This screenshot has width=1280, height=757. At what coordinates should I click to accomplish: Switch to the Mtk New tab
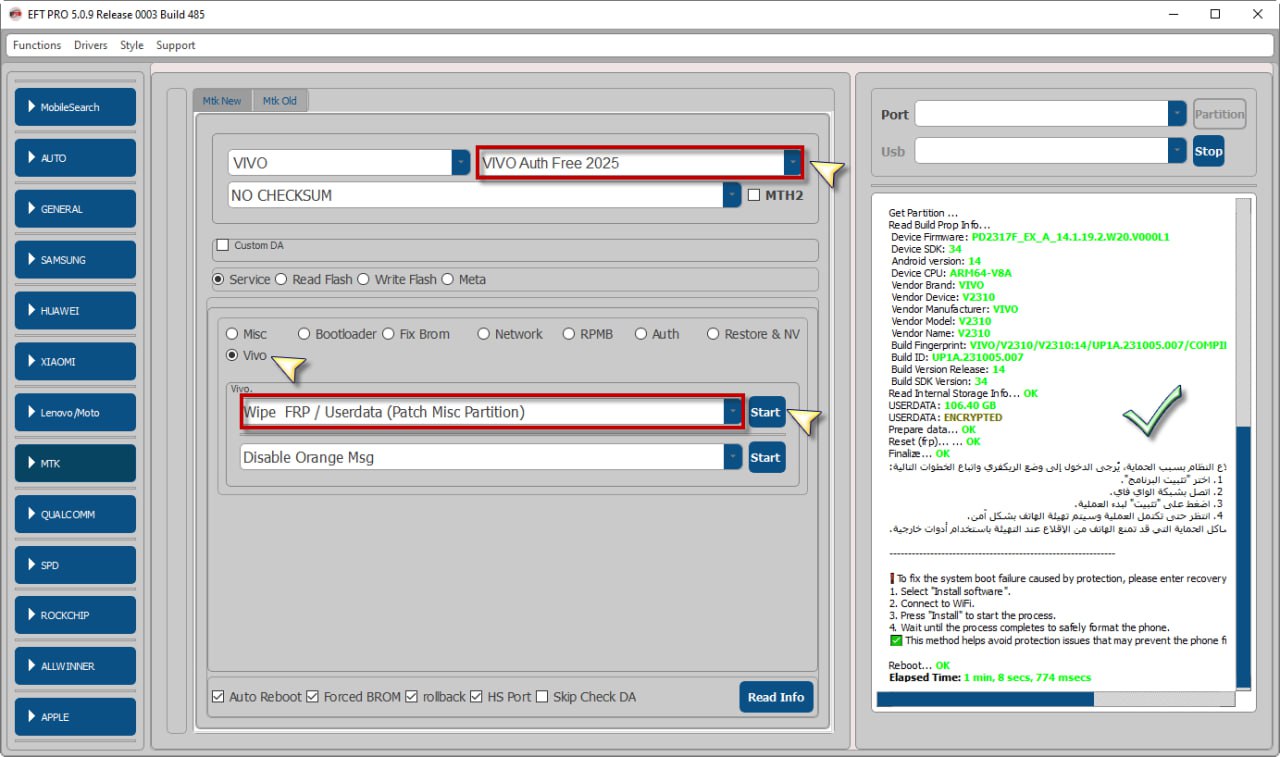click(222, 101)
